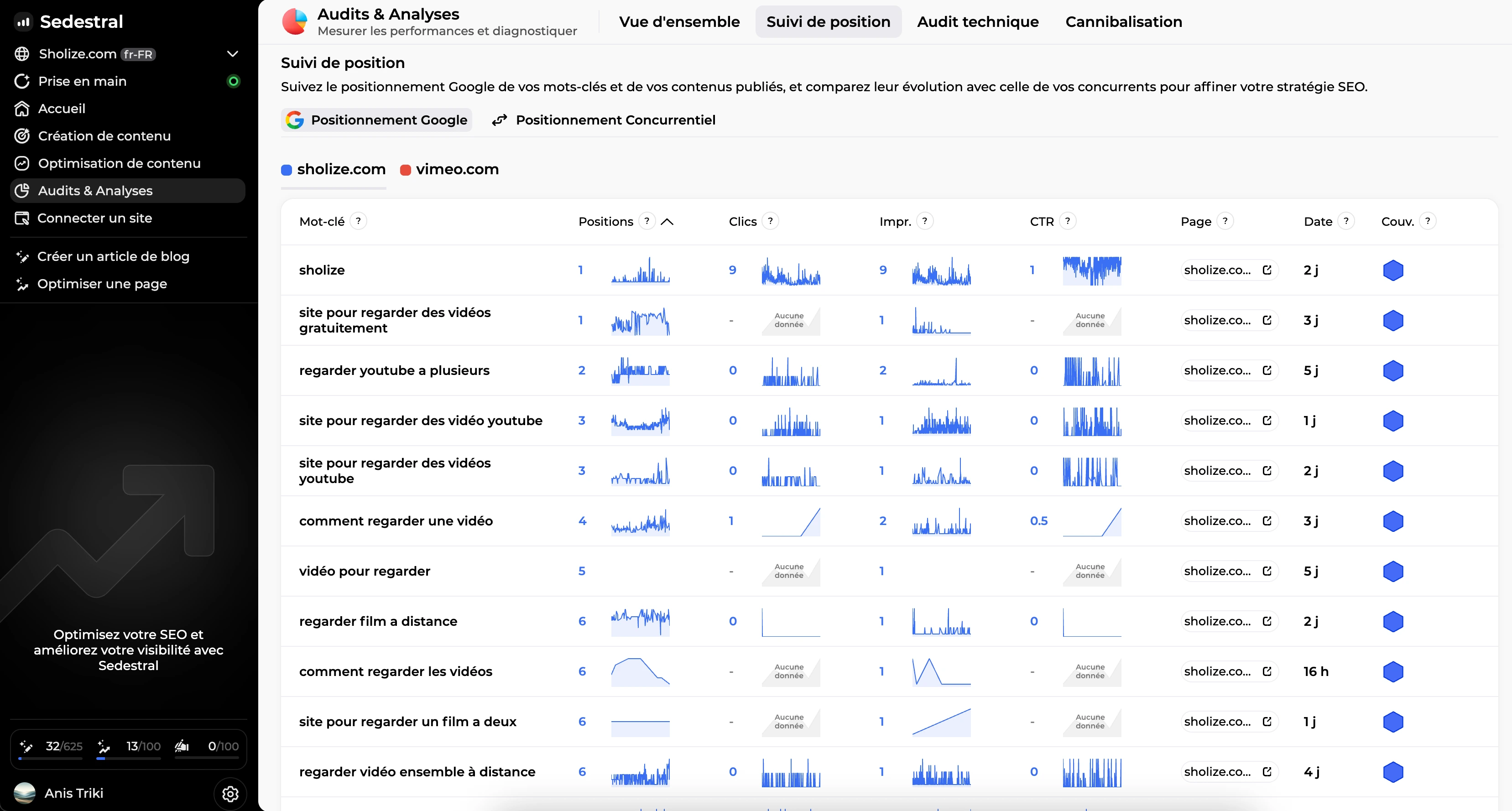1512x811 pixels.
Task: Open page link for comment regarder les vidéos
Action: point(1229,671)
